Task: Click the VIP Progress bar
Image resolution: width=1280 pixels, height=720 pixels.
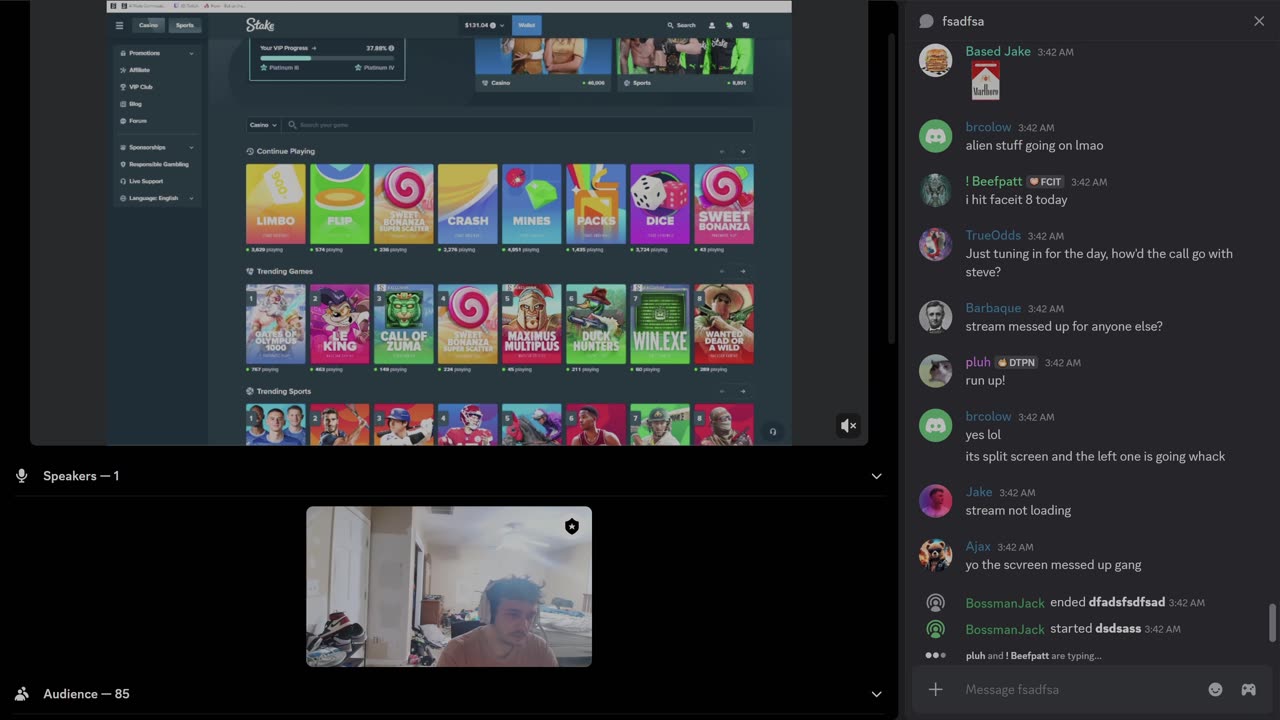Action: (327, 58)
